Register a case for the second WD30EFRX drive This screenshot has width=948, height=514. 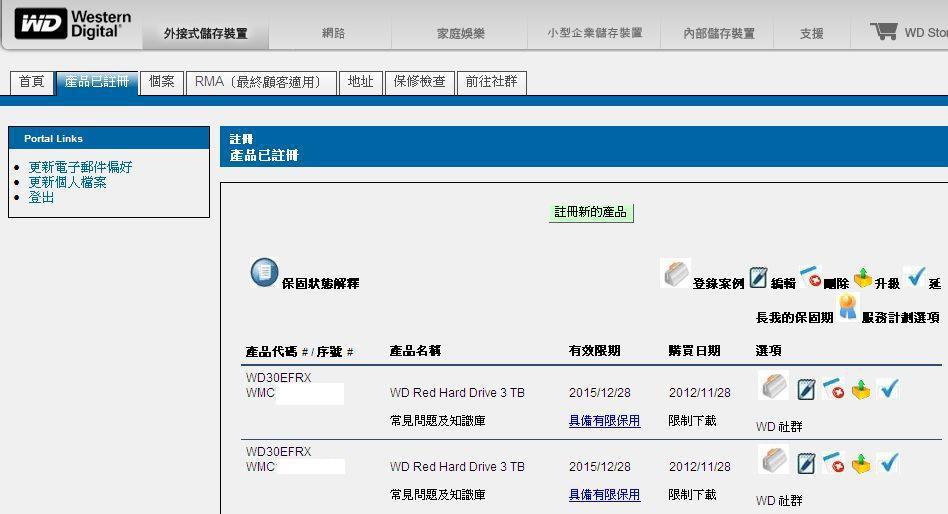(x=773, y=461)
